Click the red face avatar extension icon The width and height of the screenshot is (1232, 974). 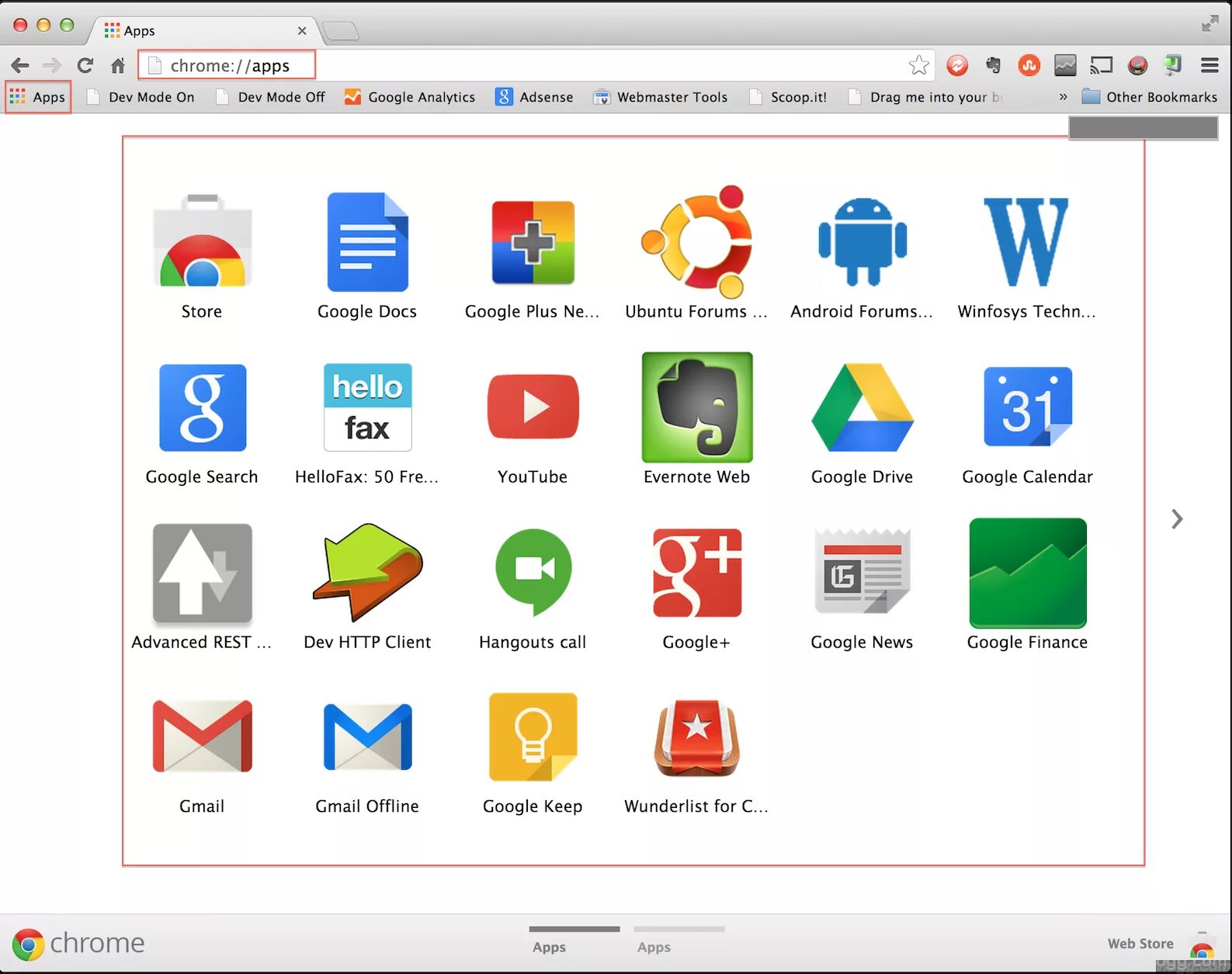pos(1138,66)
